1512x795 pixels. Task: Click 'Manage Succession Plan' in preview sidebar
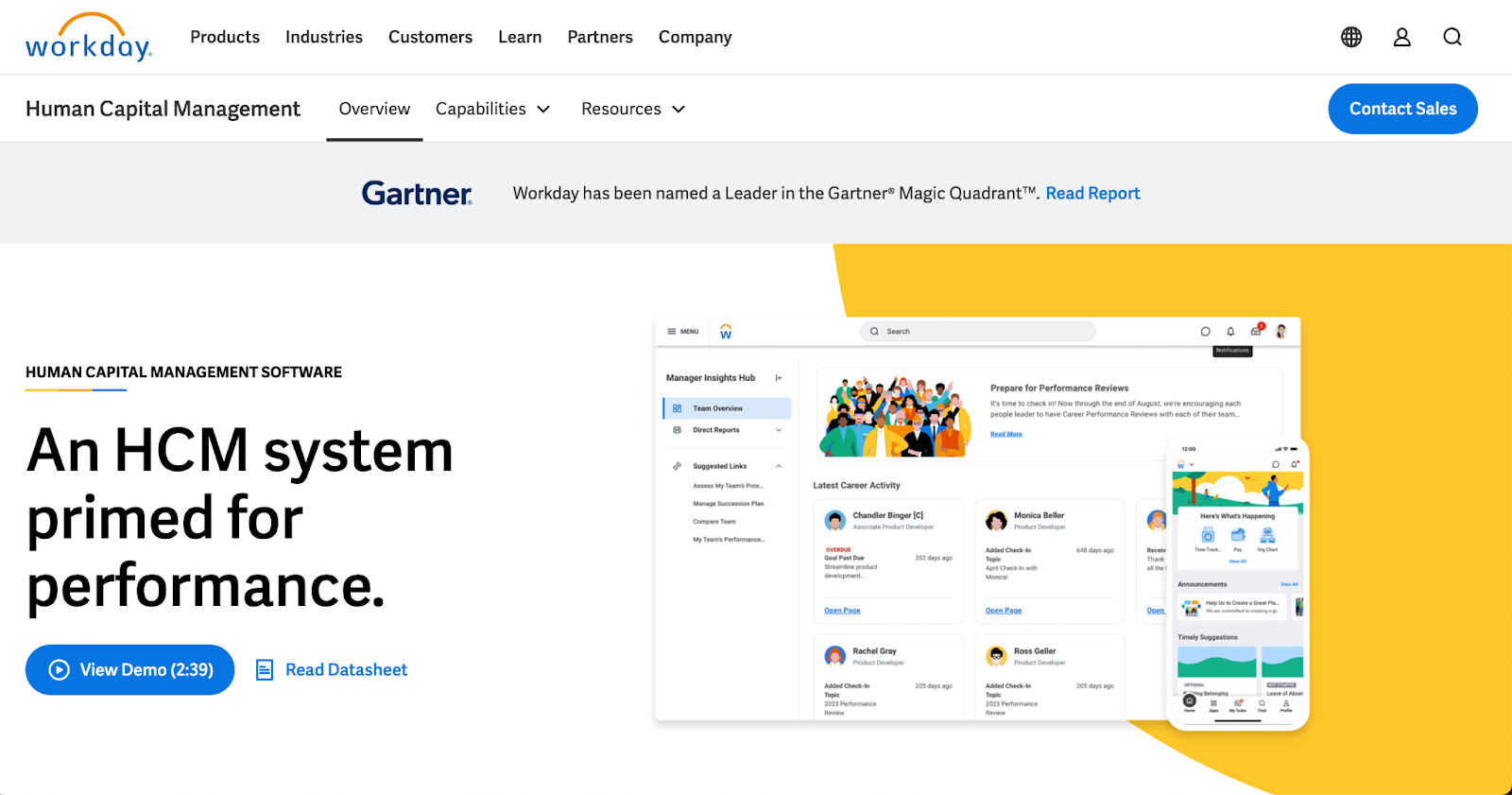click(x=729, y=504)
